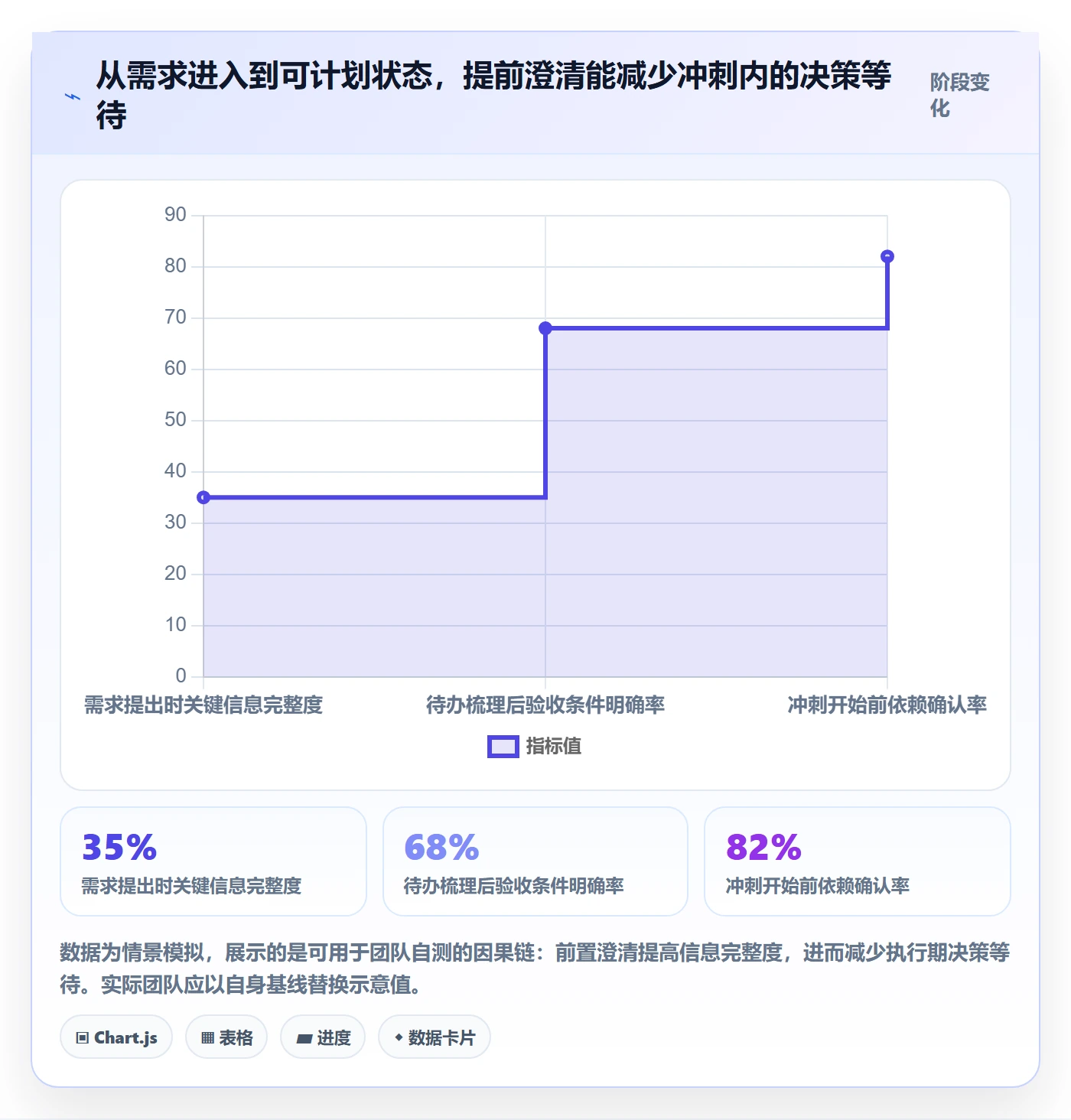Image resolution: width=1071 pixels, height=1120 pixels.
Task: Click the x-axis label 待办梳理后验收条件明确率
Action: click(x=545, y=705)
